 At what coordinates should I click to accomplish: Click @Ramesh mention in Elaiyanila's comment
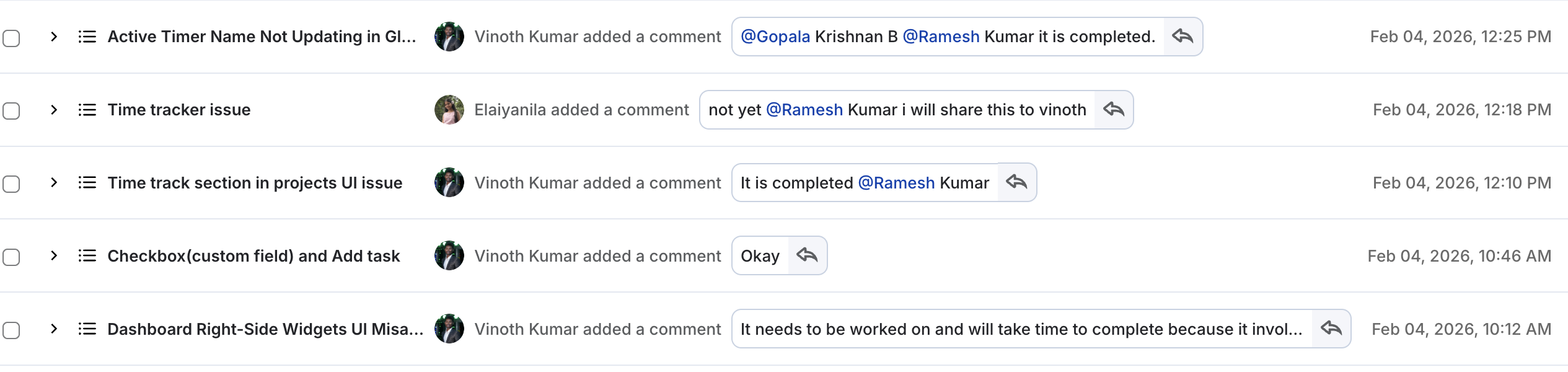point(804,110)
